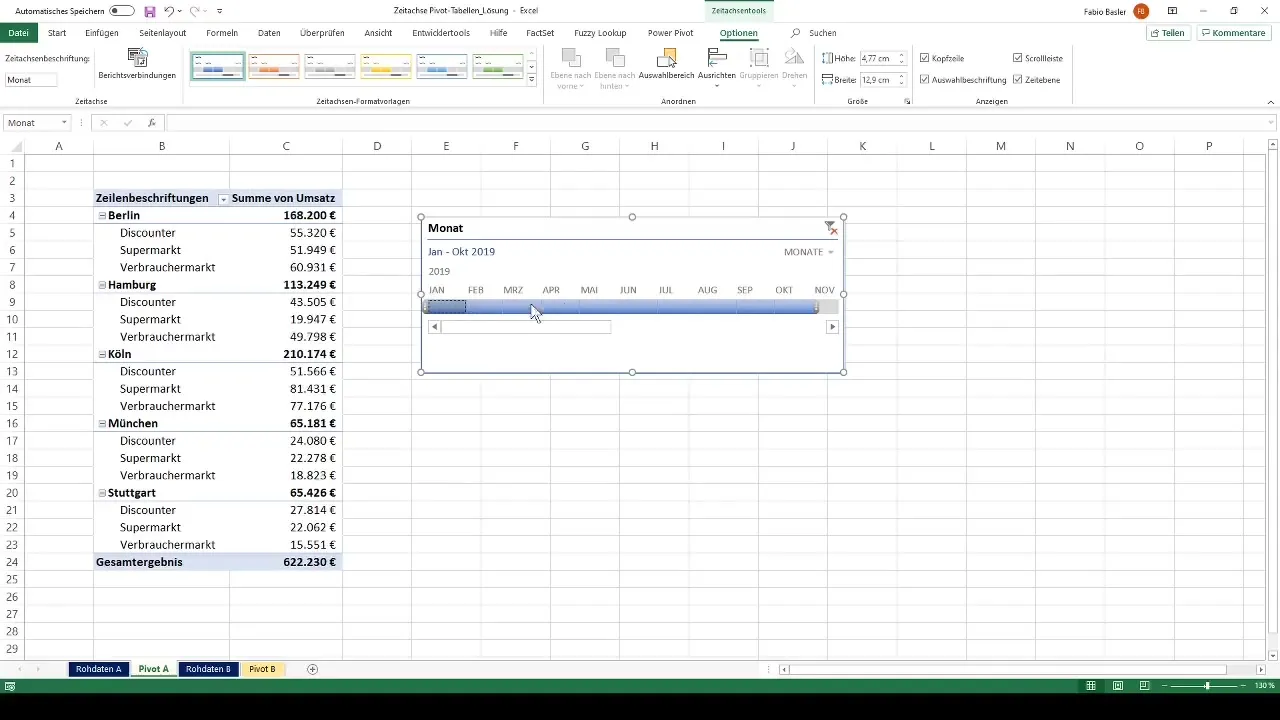Collapse the München group
The image size is (1280, 720).
(x=102, y=423)
